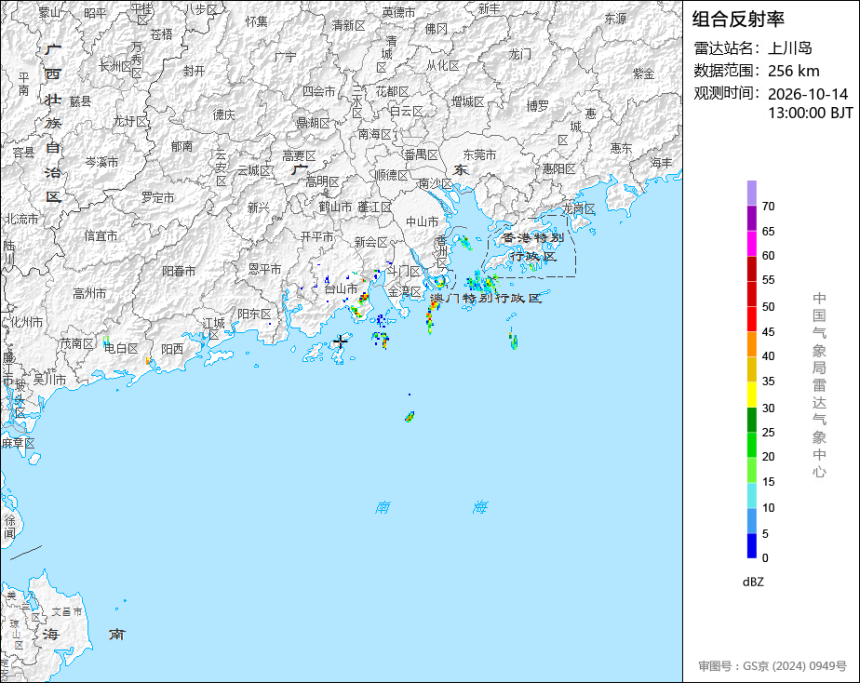This screenshot has width=860, height=683.
Task: Select the 四会市 map label
Action: [x=319, y=91]
